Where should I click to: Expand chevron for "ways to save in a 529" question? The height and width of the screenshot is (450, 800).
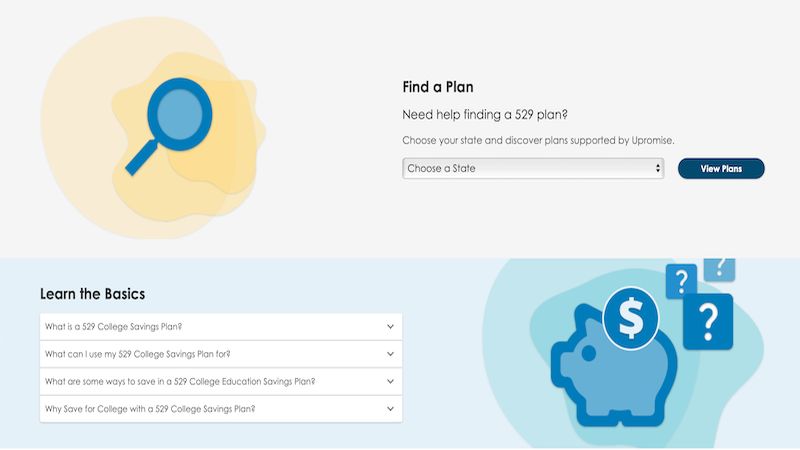pyautogui.click(x=390, y=381)
